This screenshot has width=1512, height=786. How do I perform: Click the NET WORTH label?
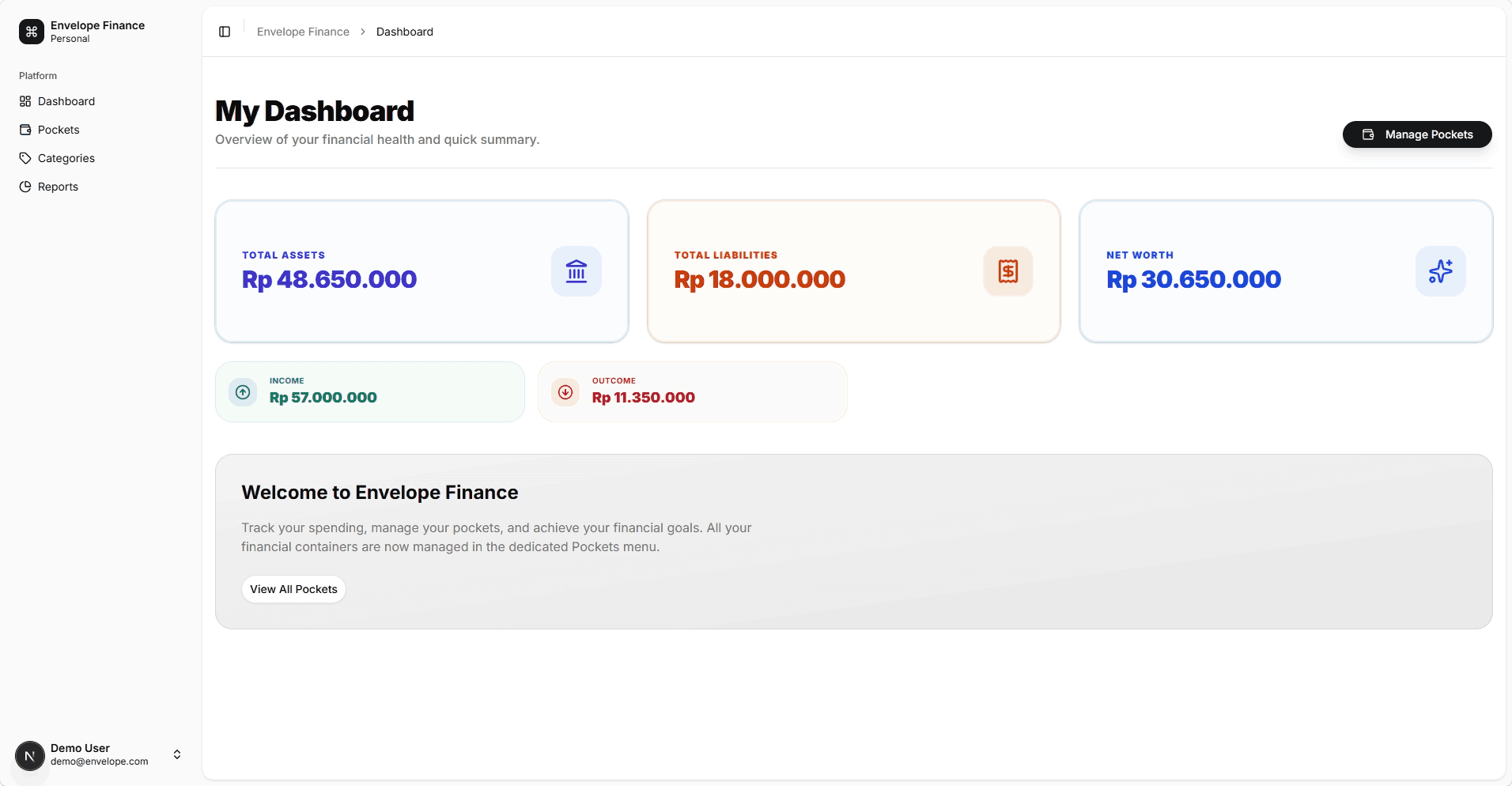pos(1140,255)
